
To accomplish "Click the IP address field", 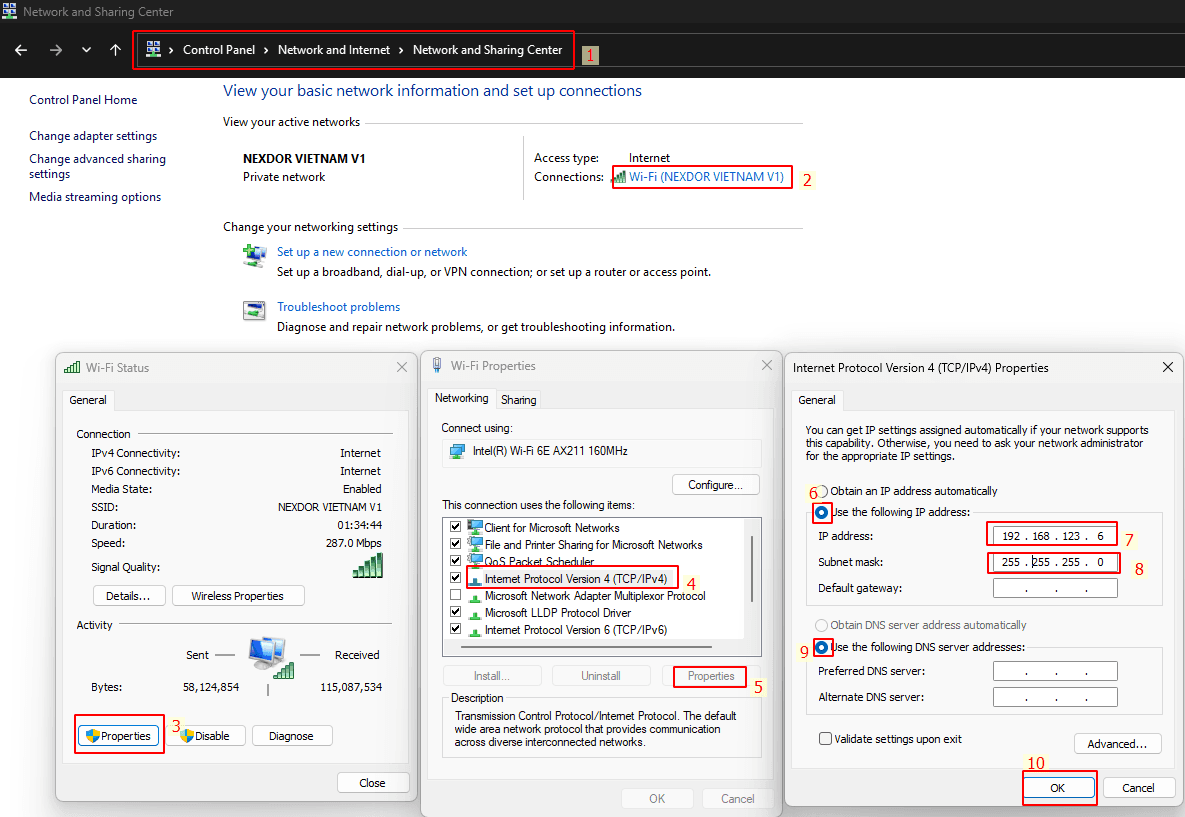I will point(1055,536).
